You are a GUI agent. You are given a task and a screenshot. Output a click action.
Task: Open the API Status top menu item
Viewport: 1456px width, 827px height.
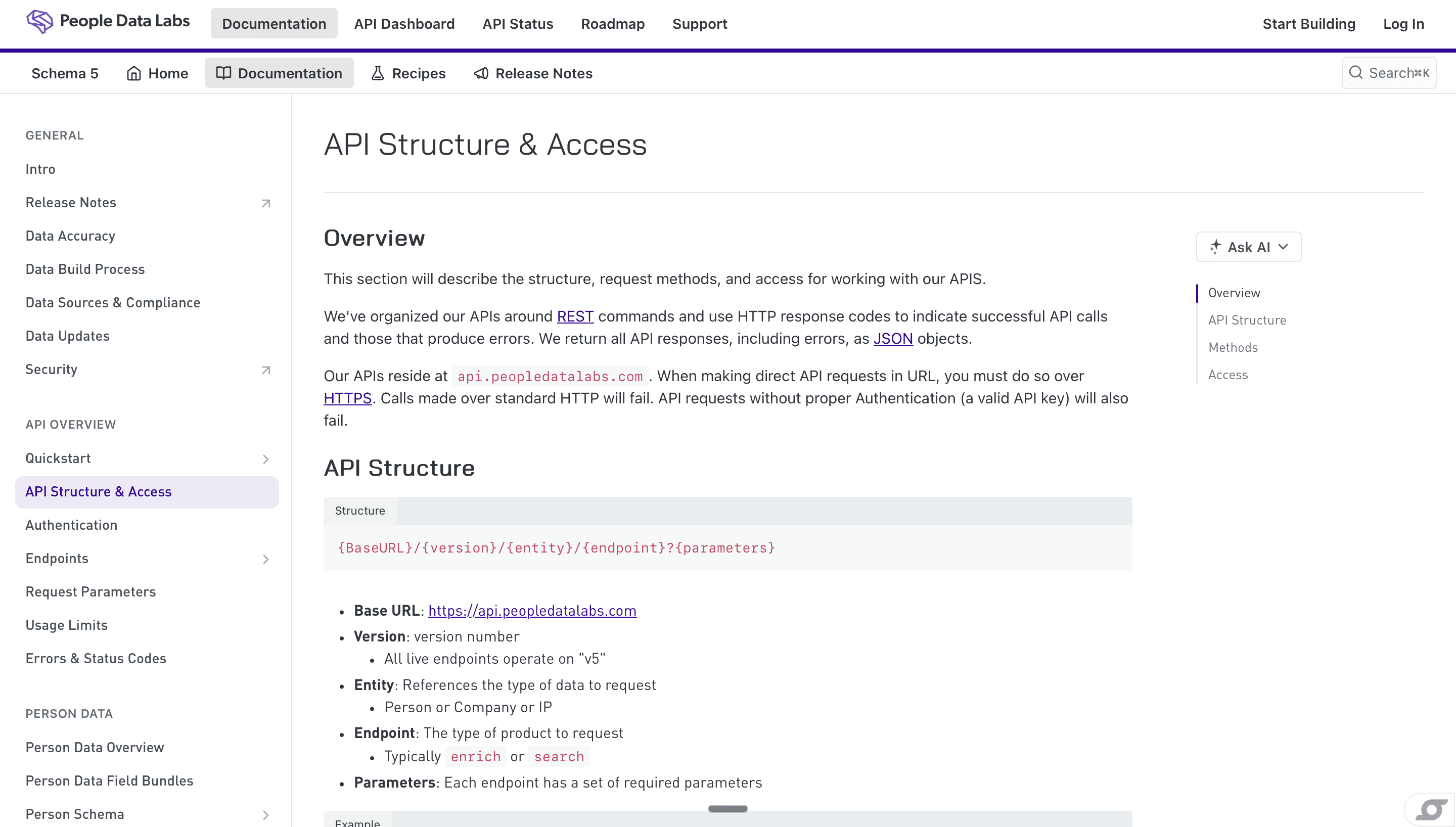coord(517,24)
